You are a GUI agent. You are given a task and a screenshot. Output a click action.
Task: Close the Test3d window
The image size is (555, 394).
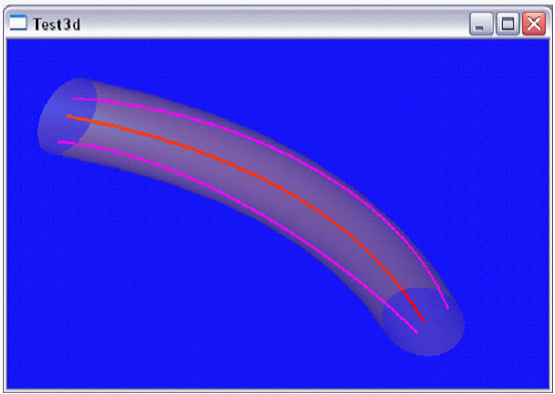pyautogui.click(x=534, y=24)
